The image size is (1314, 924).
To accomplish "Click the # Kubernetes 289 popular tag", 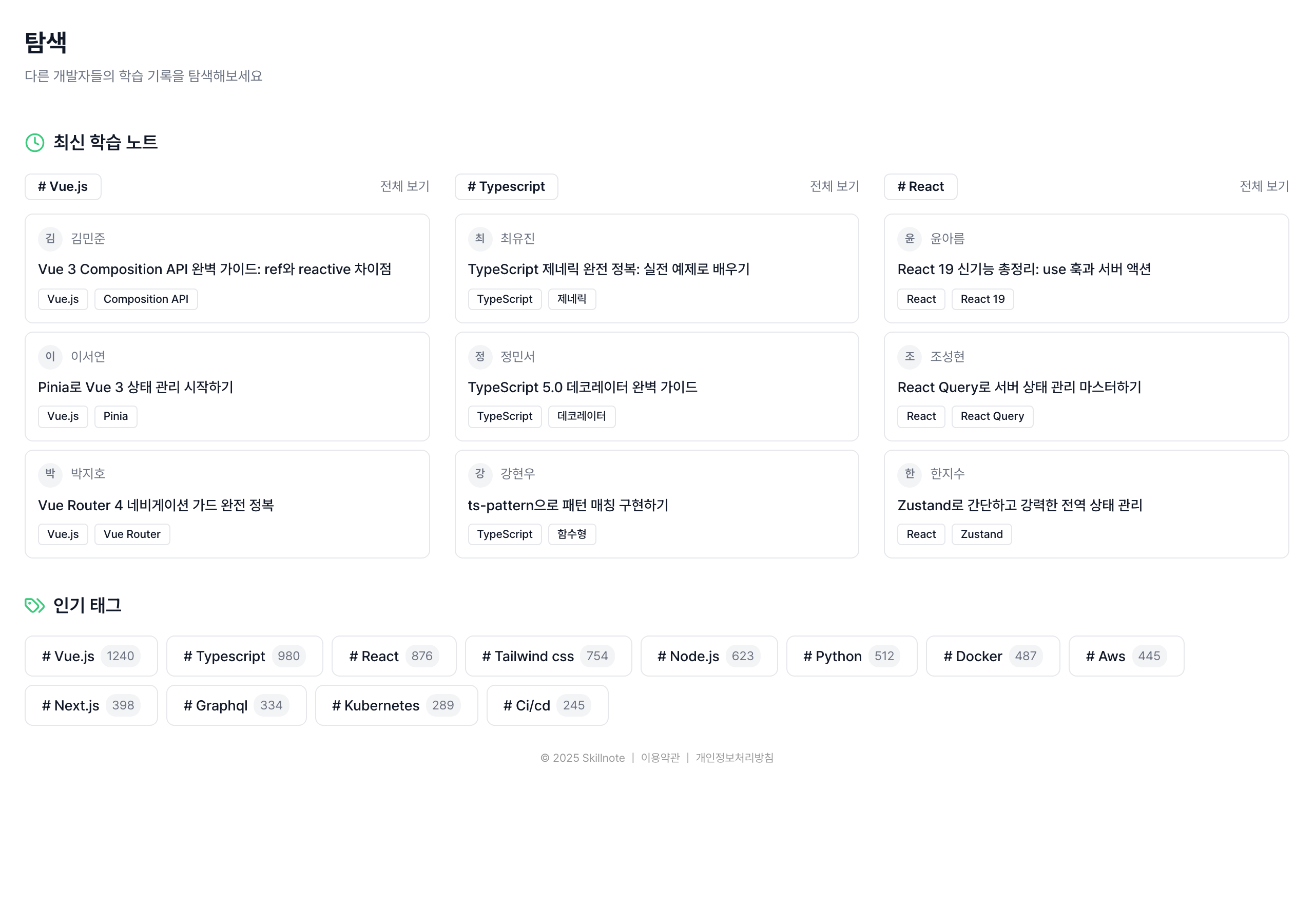I will pyautogui.click(x=396, y=705).
